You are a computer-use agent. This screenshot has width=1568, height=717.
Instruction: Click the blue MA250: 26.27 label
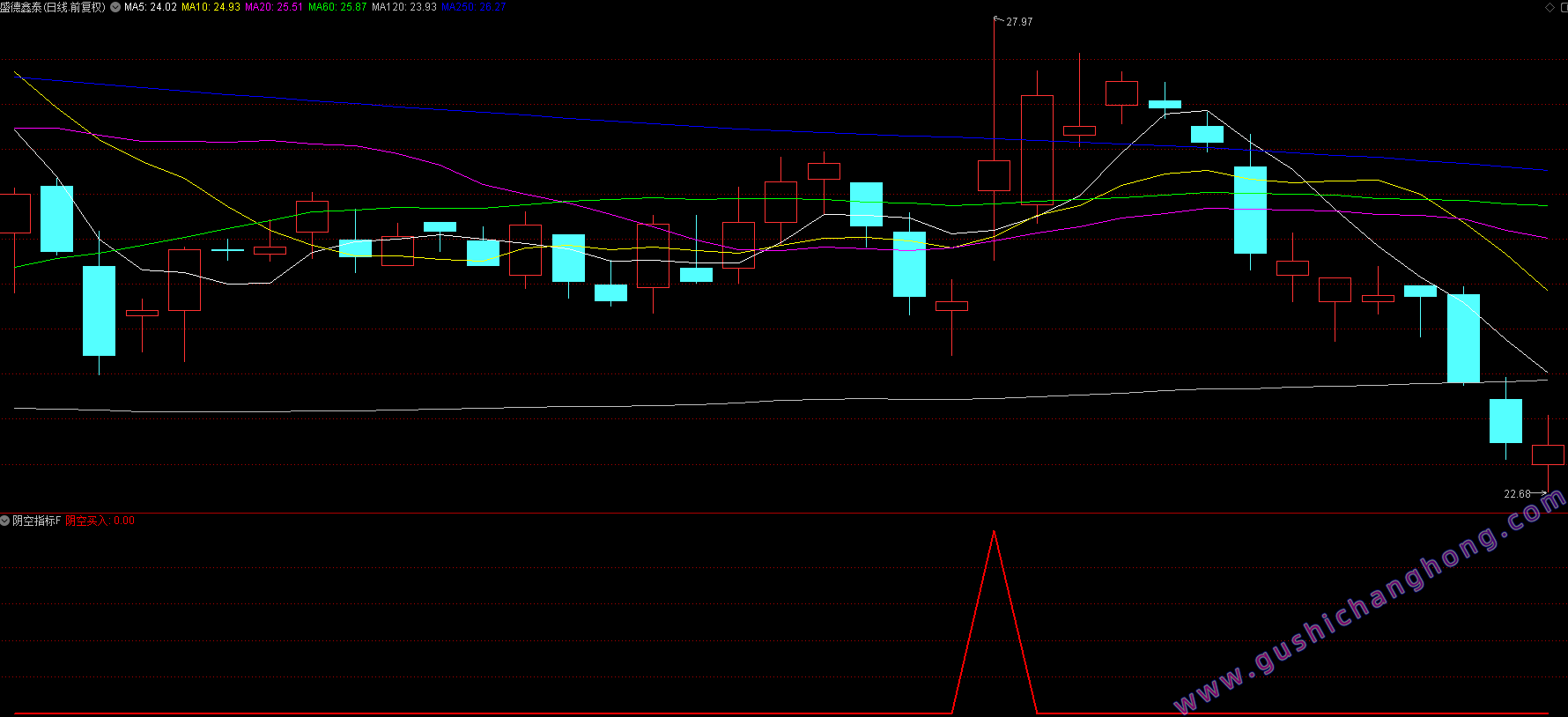[474, 7]
